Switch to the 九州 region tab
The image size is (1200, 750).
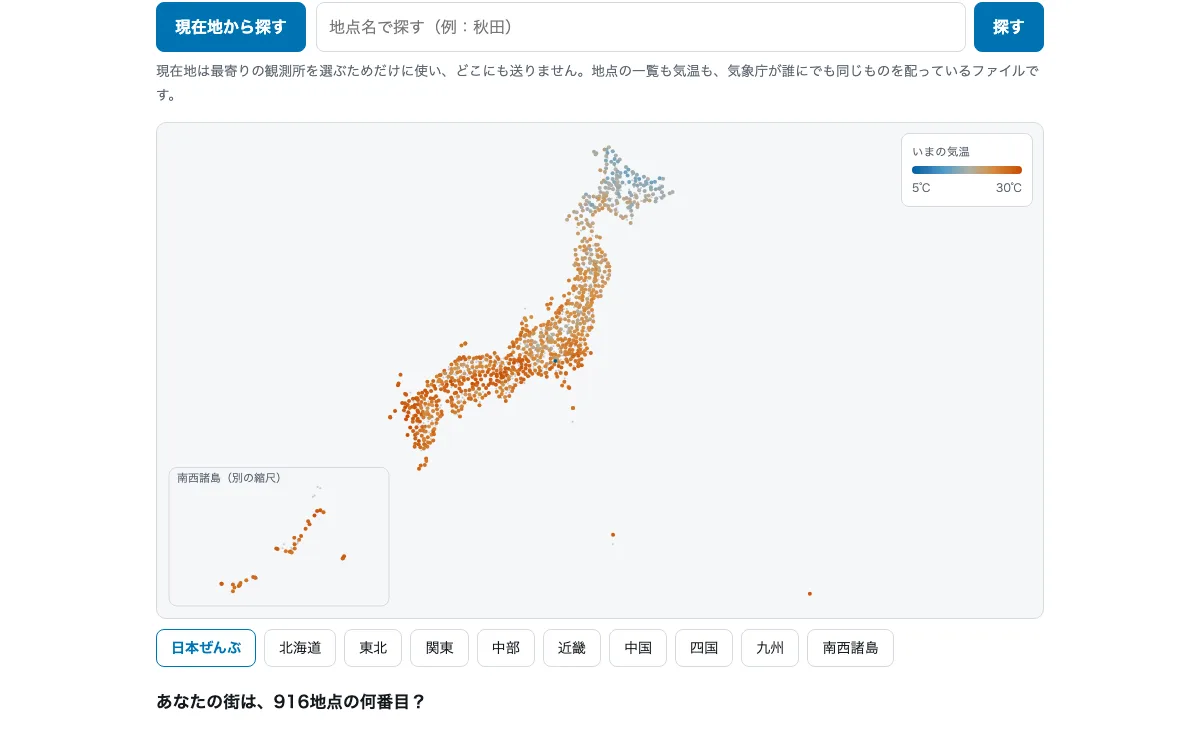[x=770, y=648]
